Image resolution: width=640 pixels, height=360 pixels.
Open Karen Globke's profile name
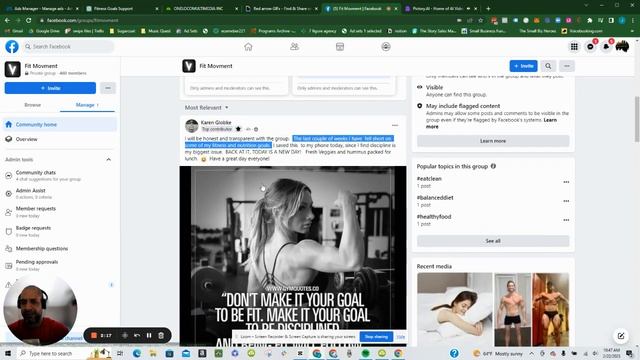click(216, 122)
